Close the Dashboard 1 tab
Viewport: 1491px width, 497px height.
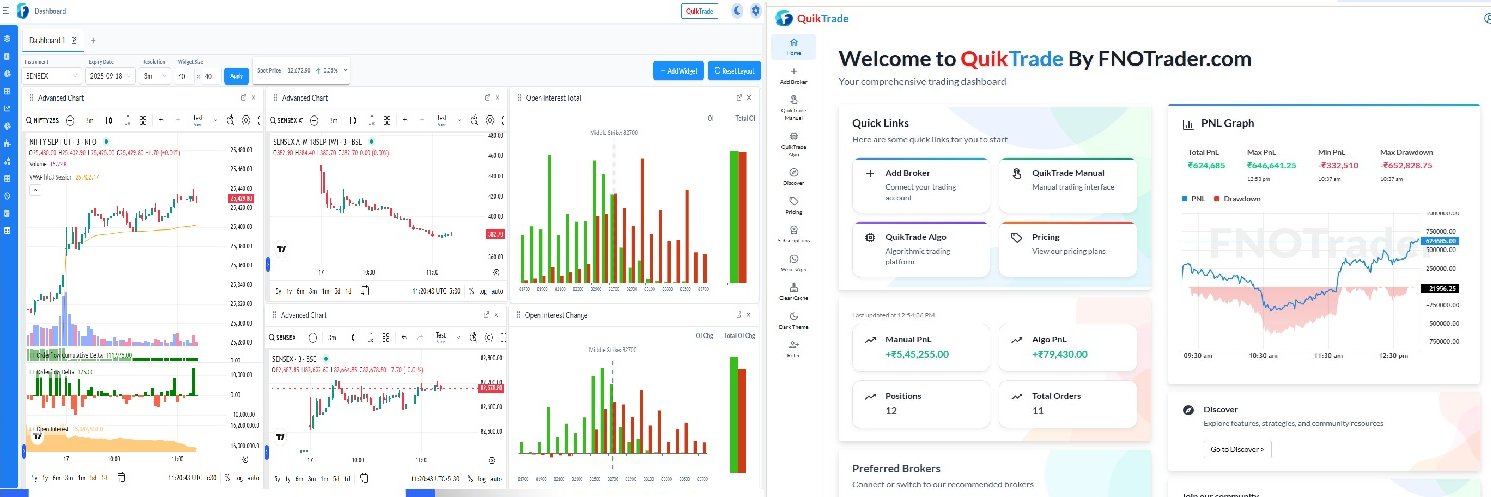coord(74,40)
